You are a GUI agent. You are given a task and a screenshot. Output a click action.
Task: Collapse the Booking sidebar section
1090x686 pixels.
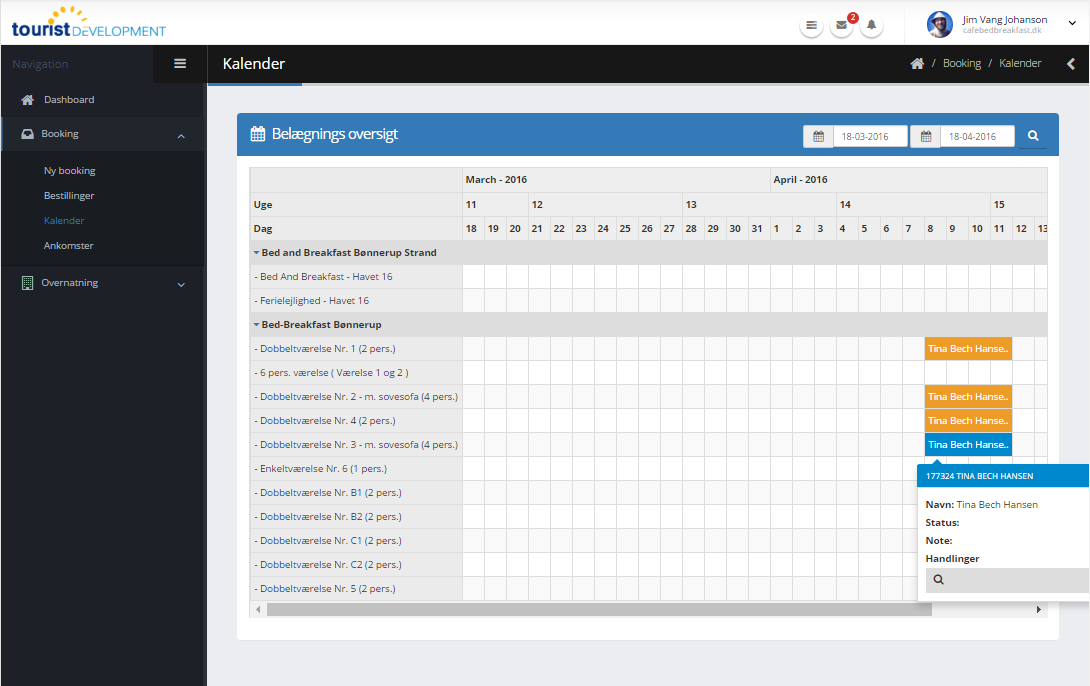coord(181,135)
